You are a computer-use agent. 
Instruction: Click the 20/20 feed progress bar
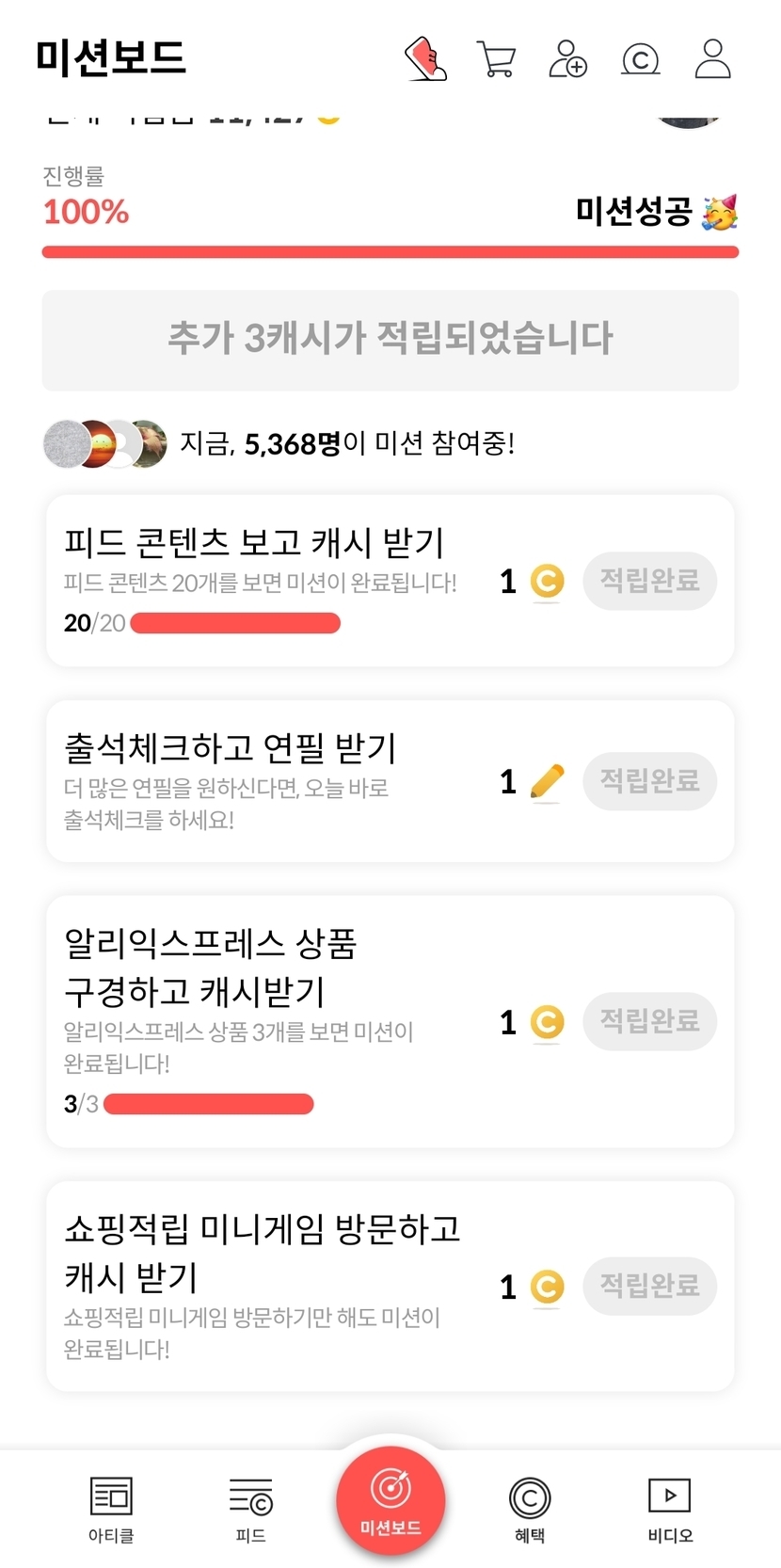click(235, 623)
